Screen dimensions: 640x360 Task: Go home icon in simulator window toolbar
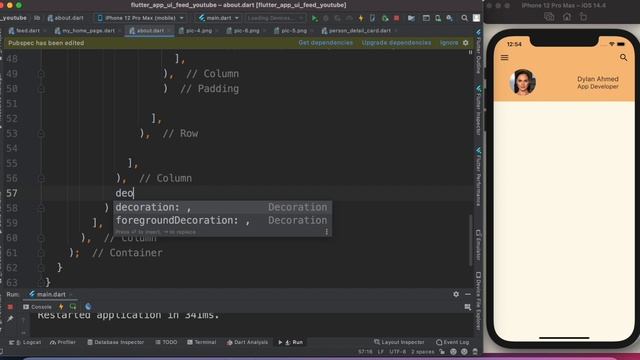pyautogui.click(x=567, y=17)
